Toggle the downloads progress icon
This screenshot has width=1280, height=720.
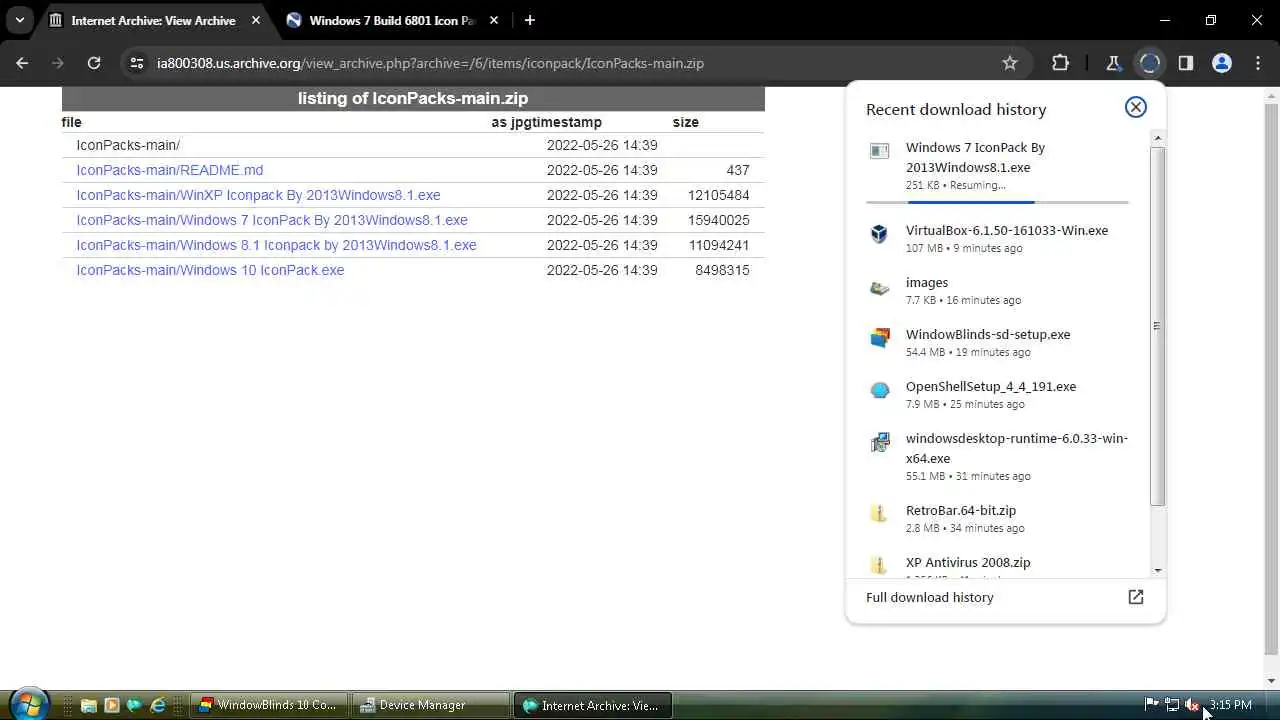[x=1149, y=63]
